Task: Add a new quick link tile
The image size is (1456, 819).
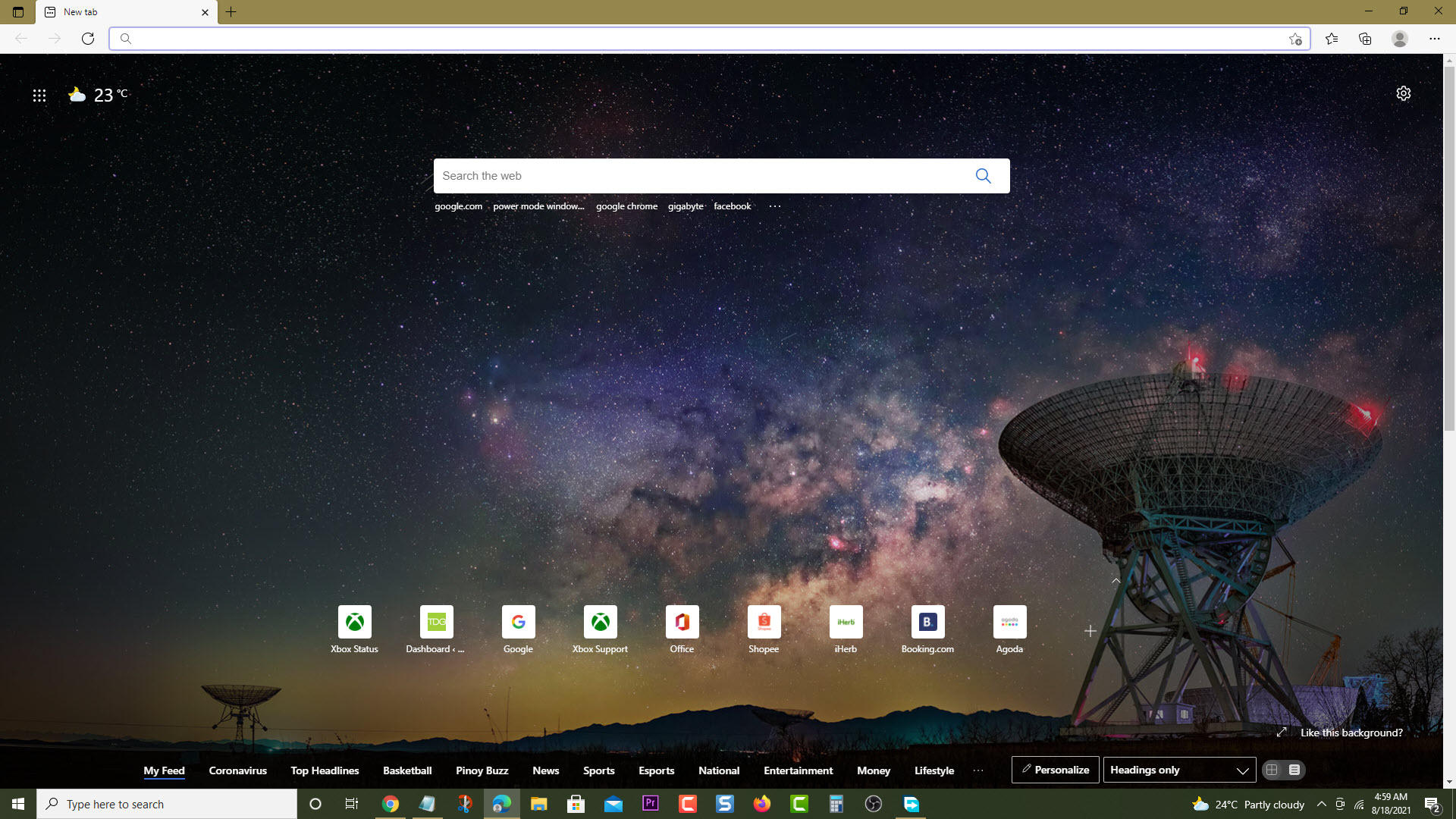Action: point(1090,631)
